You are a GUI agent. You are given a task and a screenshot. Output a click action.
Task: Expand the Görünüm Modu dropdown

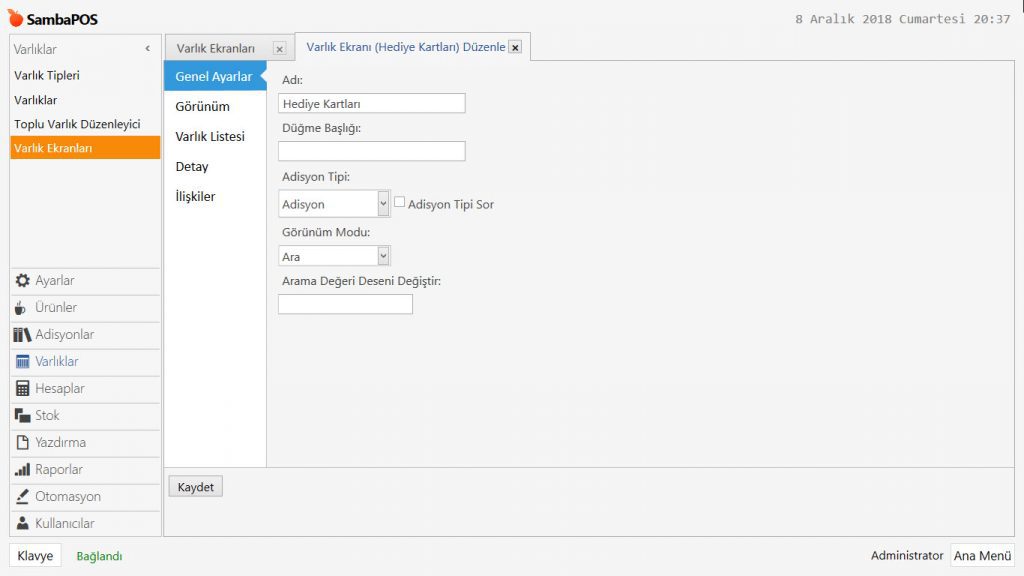[x=383, y=257]
